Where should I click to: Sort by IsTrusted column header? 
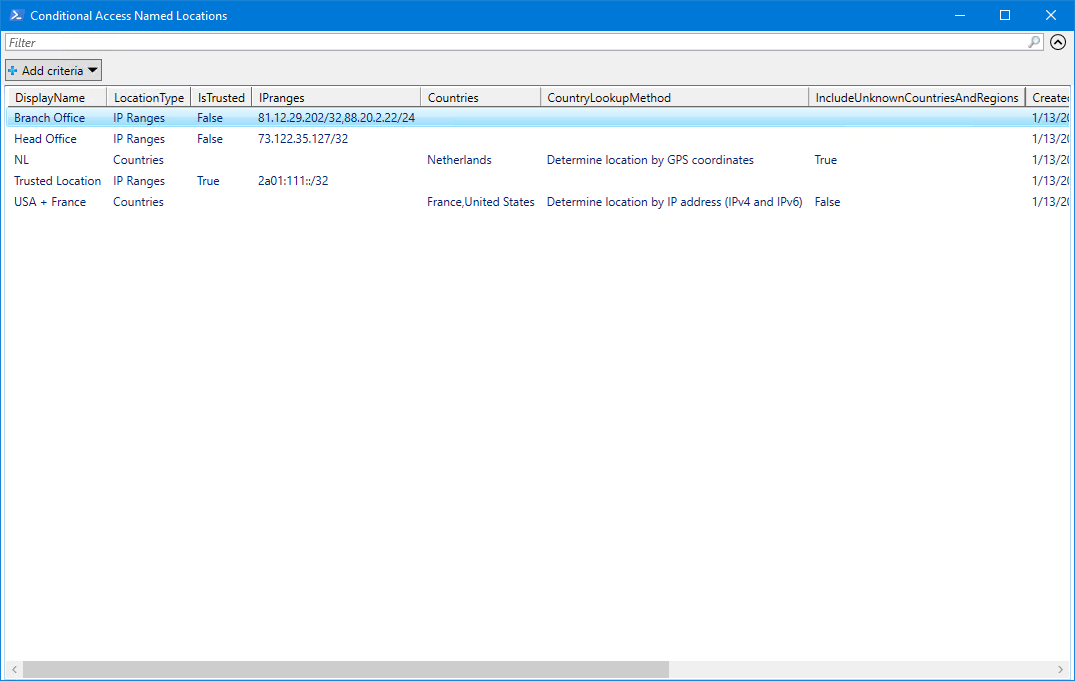(x=221, y=98)
